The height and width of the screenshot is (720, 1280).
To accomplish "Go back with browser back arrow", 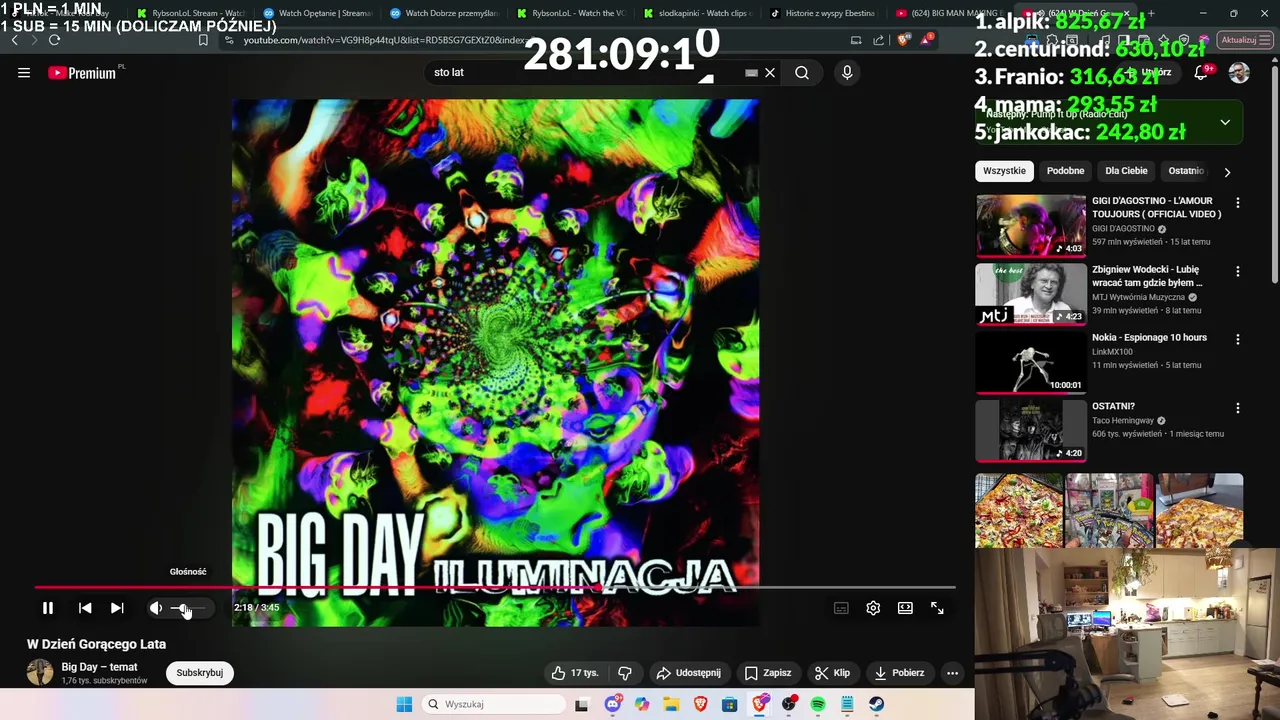I will click(14, 40).
